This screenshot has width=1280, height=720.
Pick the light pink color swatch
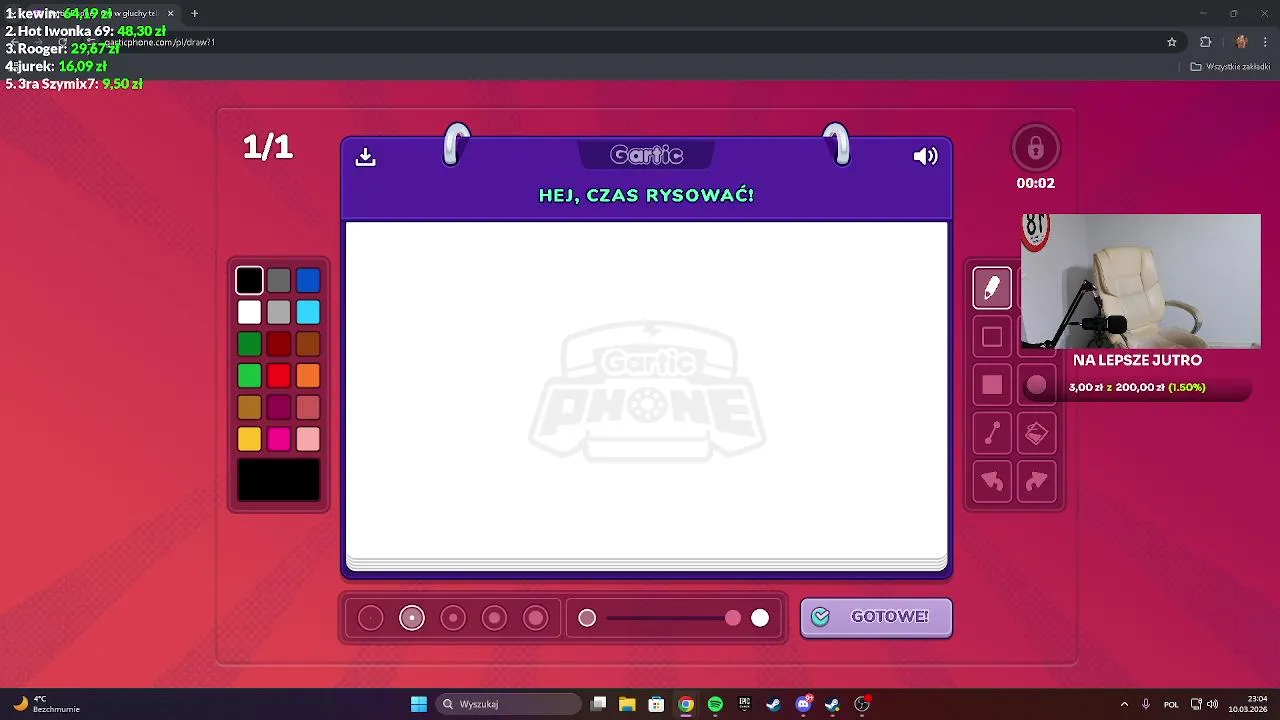coord(308,439)
